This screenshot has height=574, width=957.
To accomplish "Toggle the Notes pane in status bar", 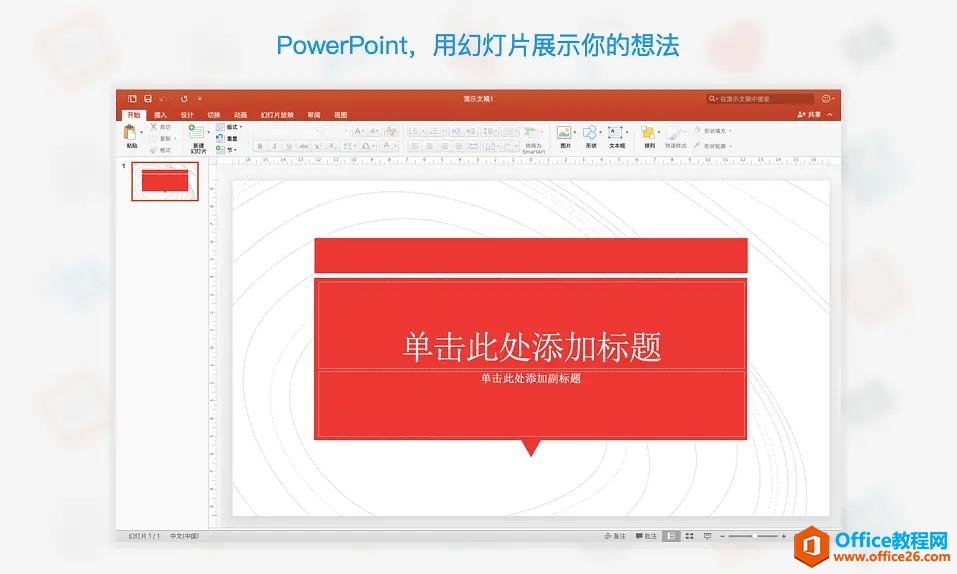I will click(x=615, y=536).
